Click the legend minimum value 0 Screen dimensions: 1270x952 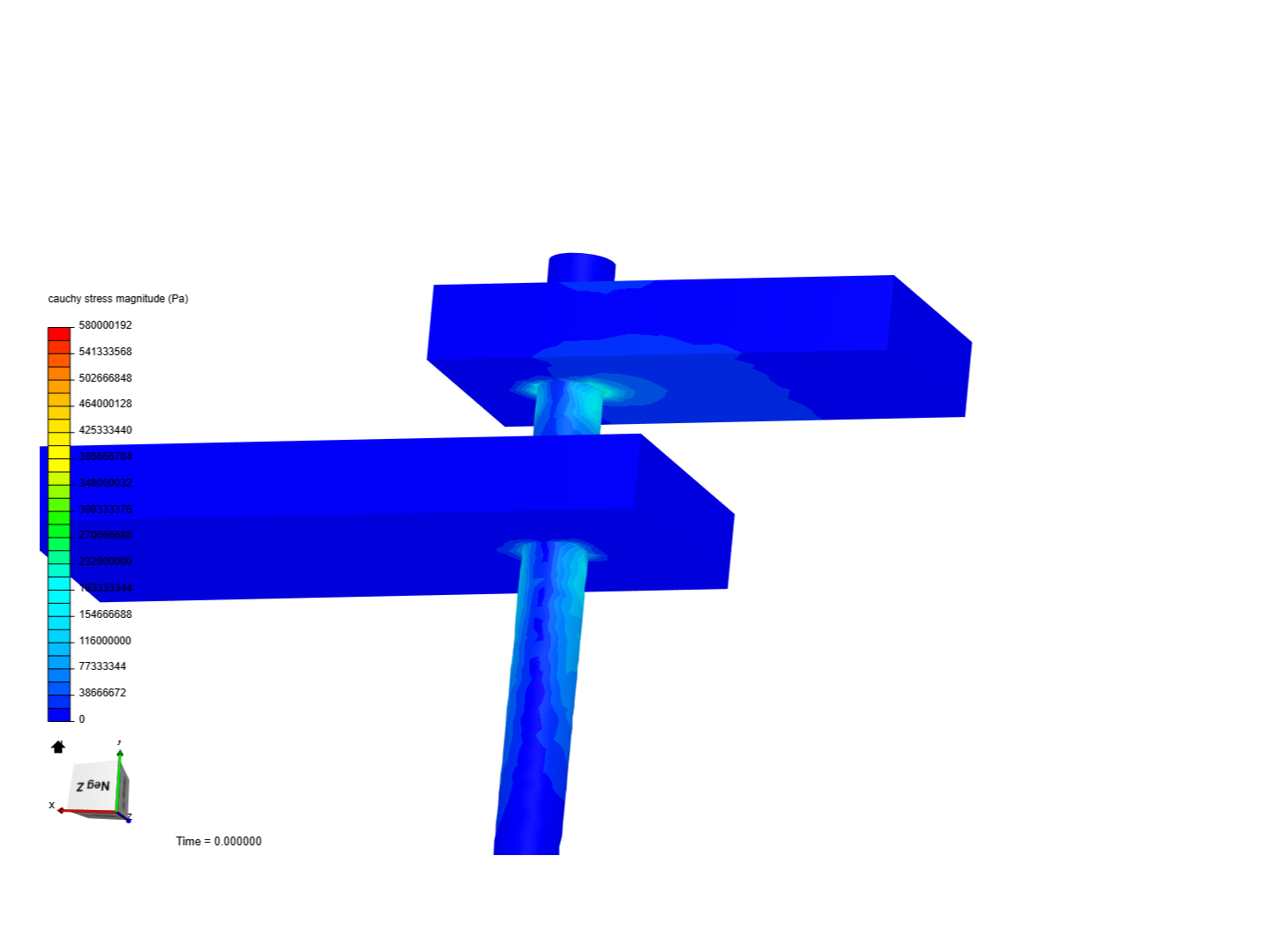click(x=82, y=719)
